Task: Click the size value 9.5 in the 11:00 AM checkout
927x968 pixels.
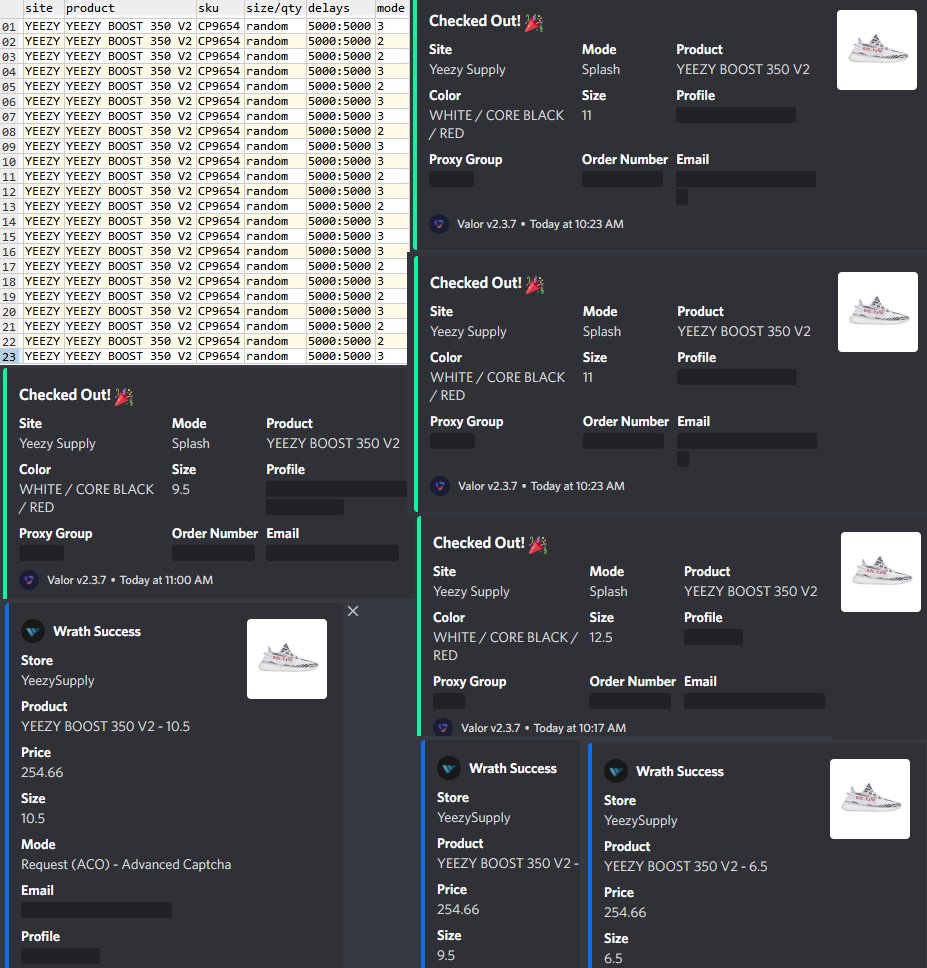Action: click(181, 490)
